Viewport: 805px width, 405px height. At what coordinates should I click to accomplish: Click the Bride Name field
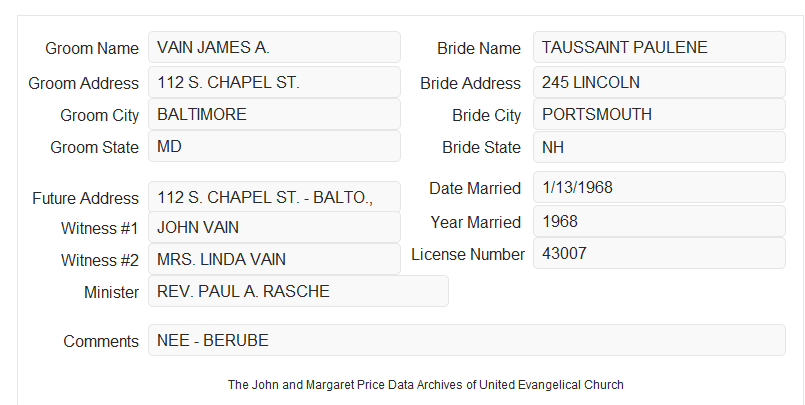pos(659,47)
